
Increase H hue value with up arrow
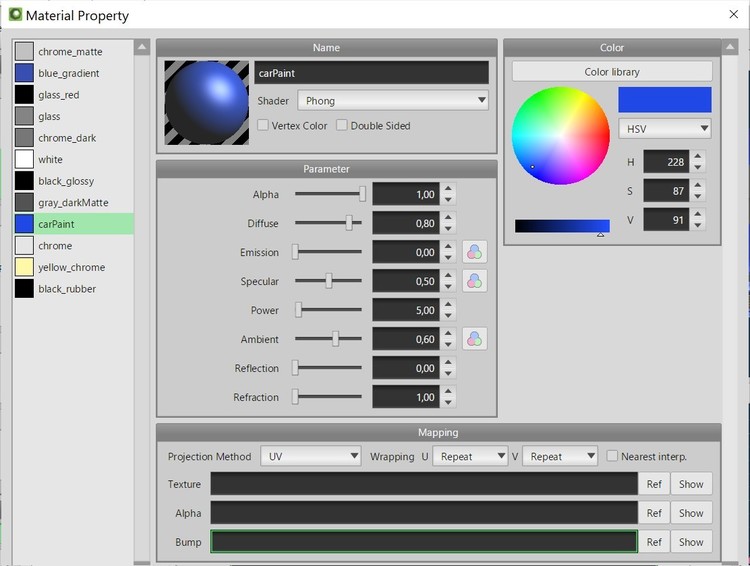[x=698, y=156]
